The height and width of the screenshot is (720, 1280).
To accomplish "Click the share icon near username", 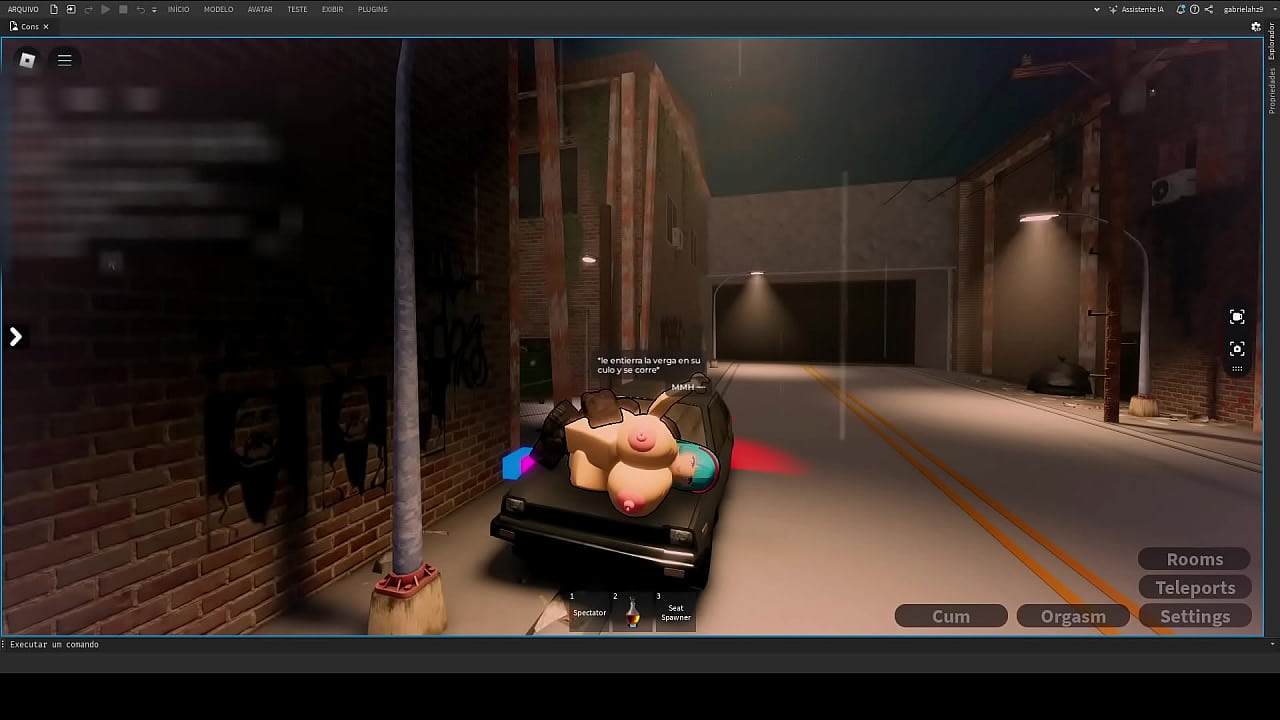I will [x=1208, y=9].
